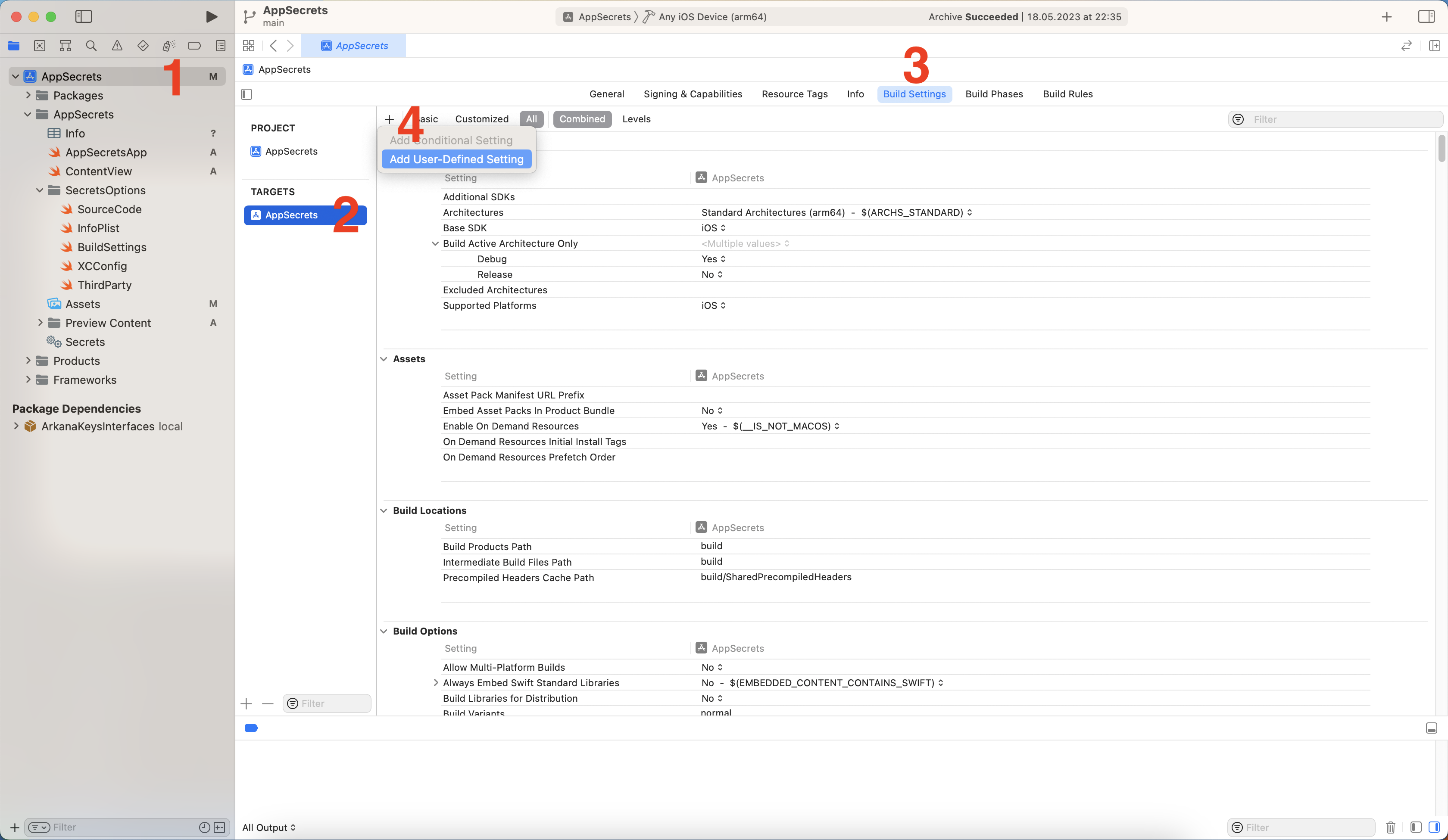Open the Architectures value dropdown
The height and width of the screenshot is (840, 1448).
(x=836, y=213)
